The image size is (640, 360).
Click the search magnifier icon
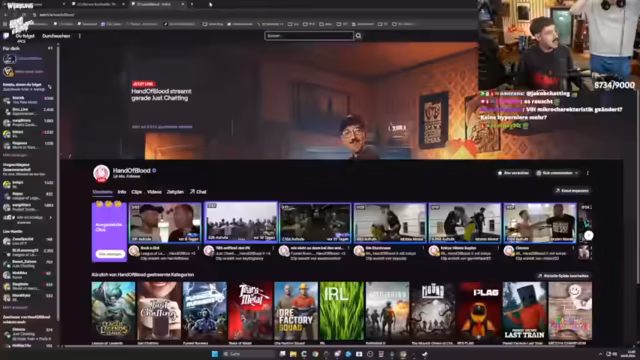click(358, 36)
